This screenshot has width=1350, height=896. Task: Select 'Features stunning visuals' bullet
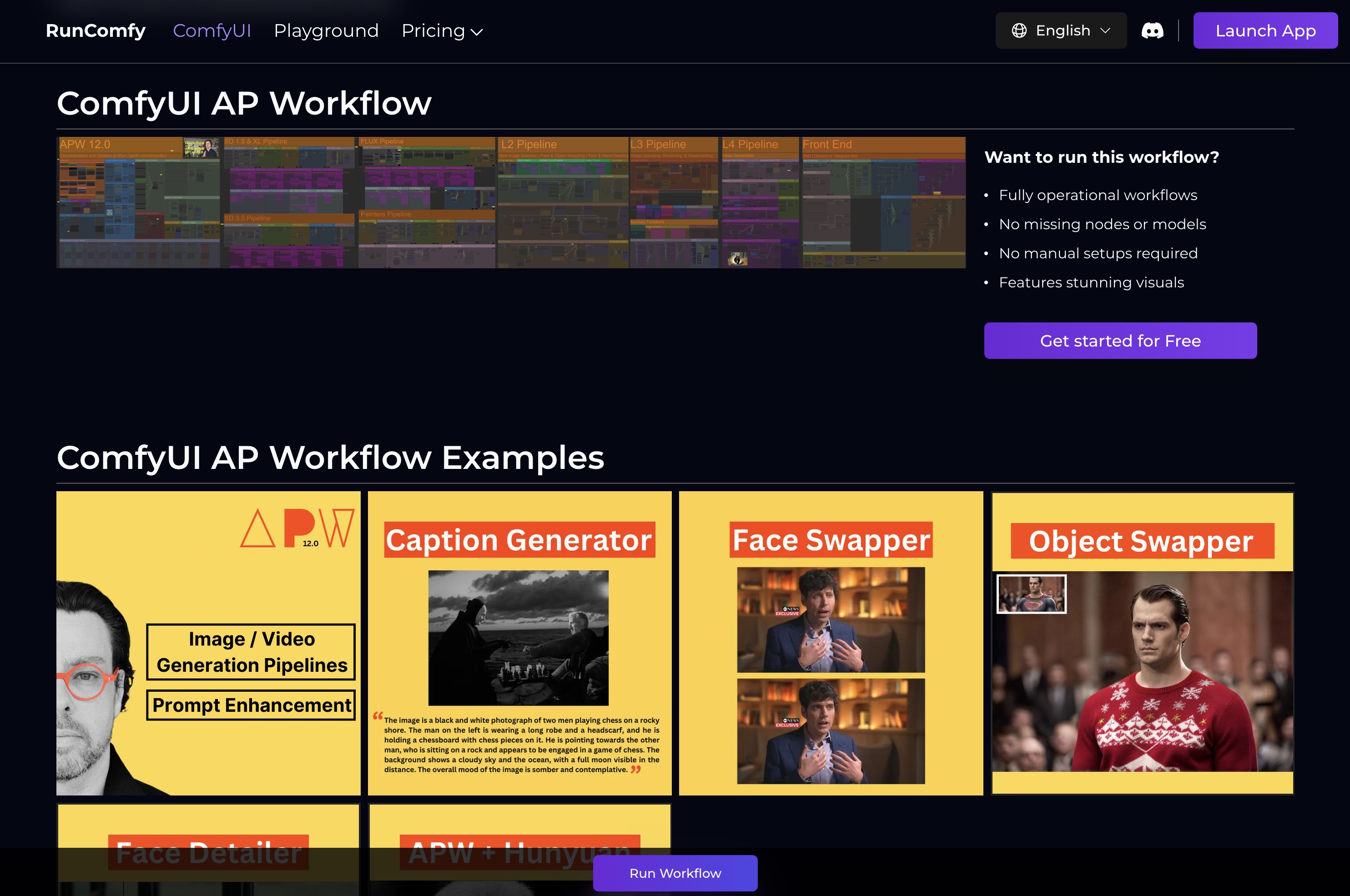1091,282
